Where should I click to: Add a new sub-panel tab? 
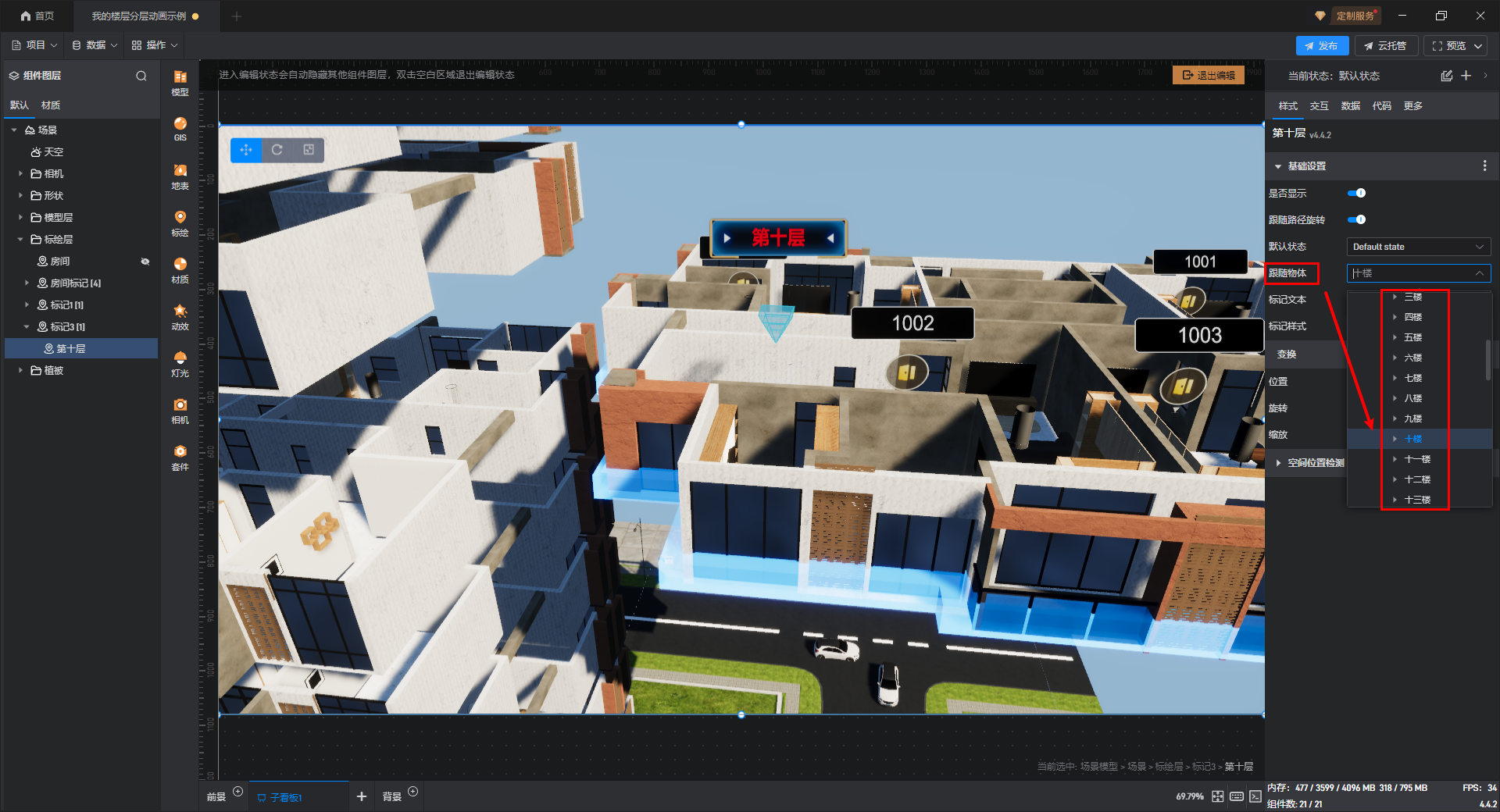(361, 796)
